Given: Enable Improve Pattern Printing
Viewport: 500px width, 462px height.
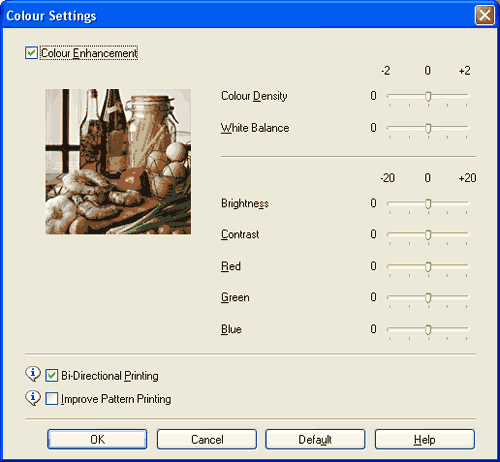Looking at the screenshot, I should coord(52,399).
